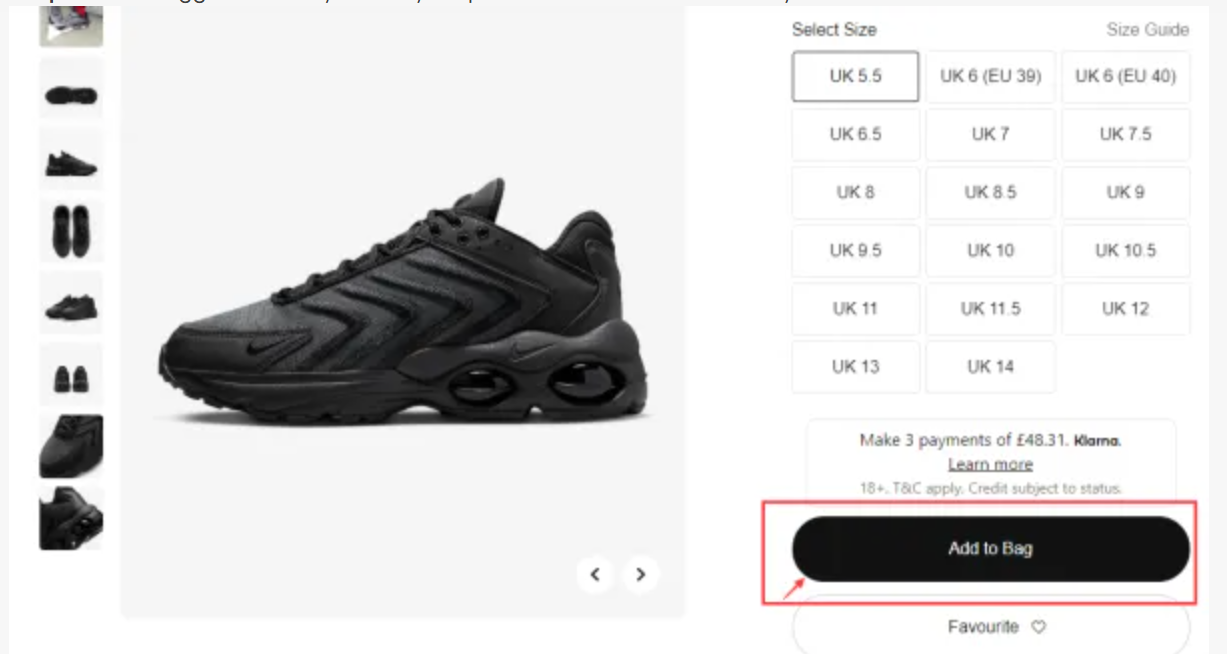Select size UK 7.5
The image size is (1227, 654).
point(1125,135)
